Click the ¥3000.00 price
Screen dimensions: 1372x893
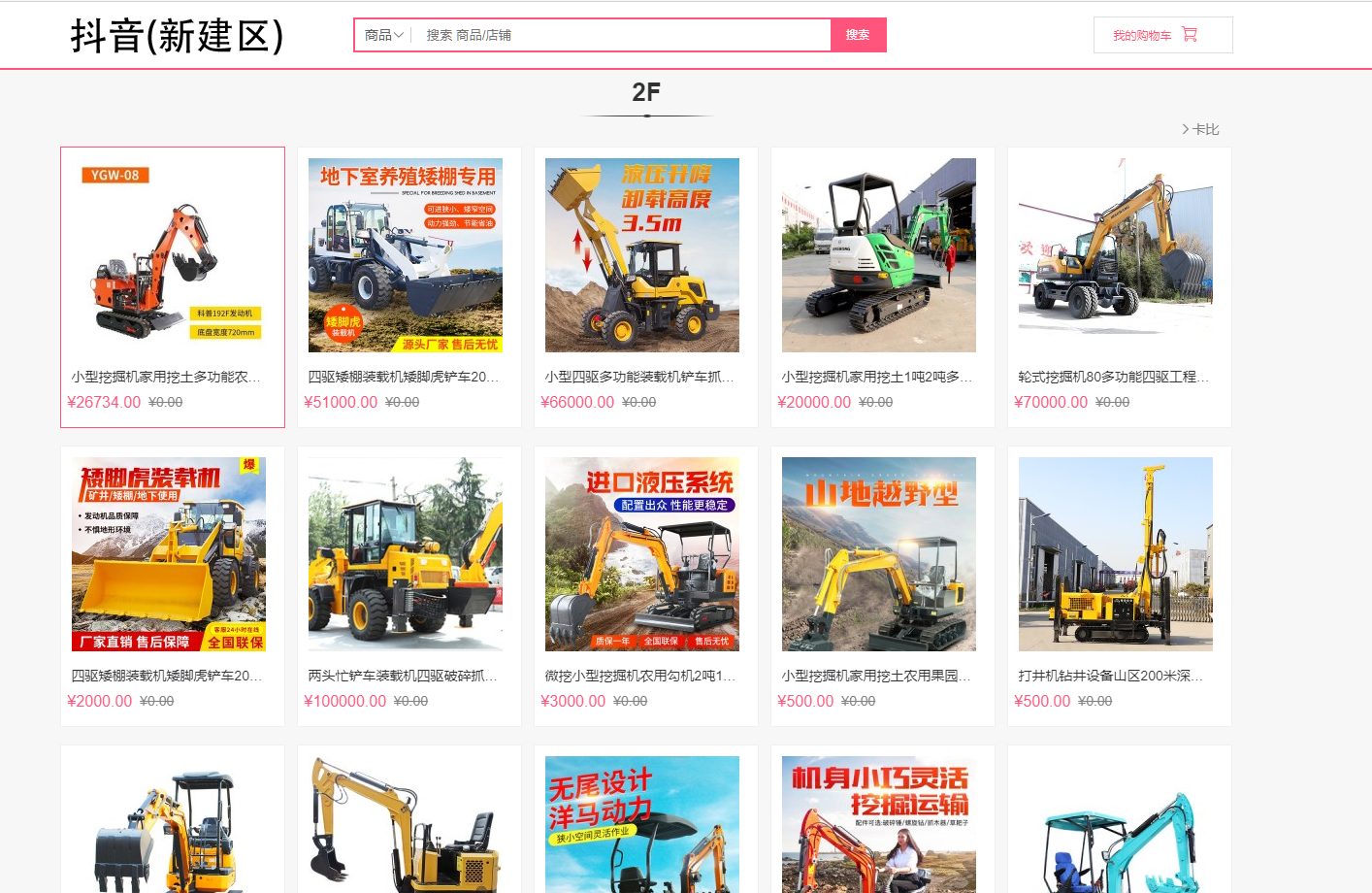[x=573, y=701]
